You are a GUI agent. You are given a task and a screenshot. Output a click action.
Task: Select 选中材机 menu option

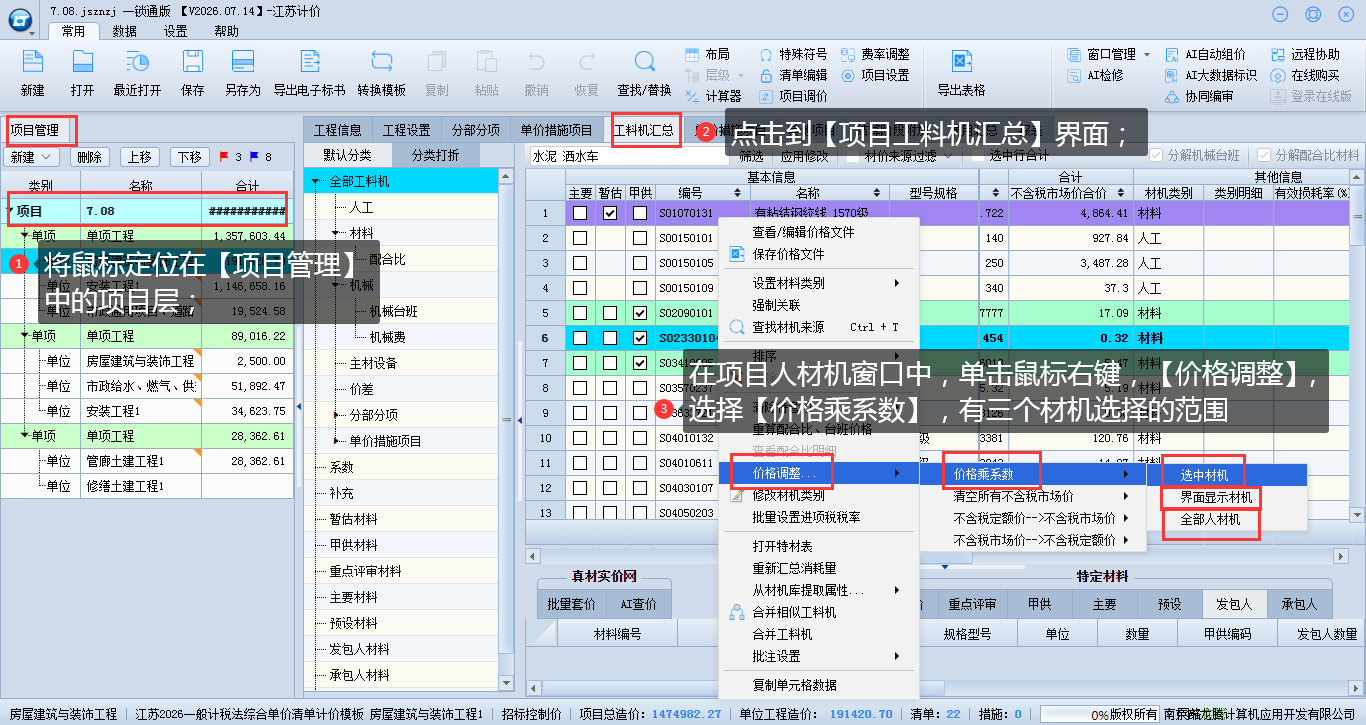point(1204,475)
